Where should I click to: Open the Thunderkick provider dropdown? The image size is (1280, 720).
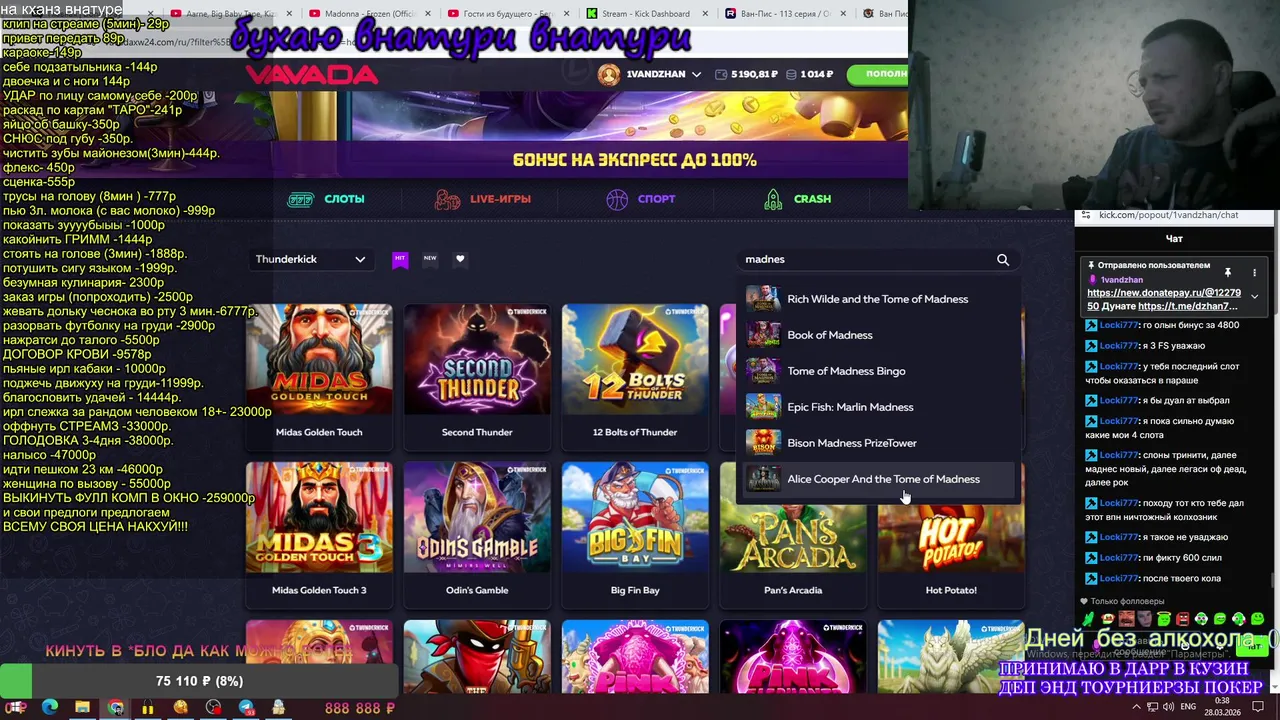click(310, 259)
